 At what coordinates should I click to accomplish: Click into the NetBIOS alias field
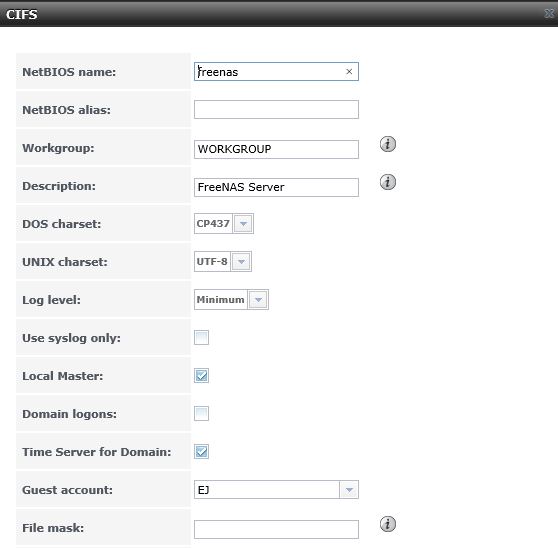[x=276, y=110]
